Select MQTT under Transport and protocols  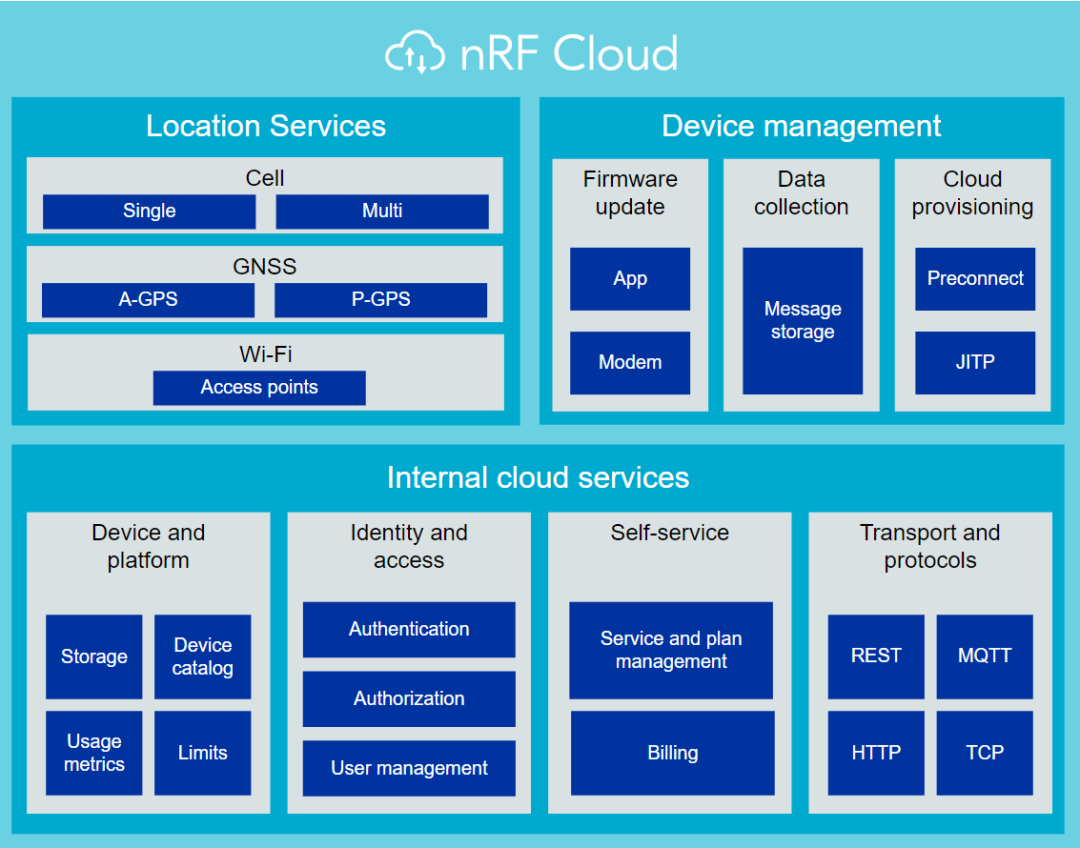click(x=984, y=656)
